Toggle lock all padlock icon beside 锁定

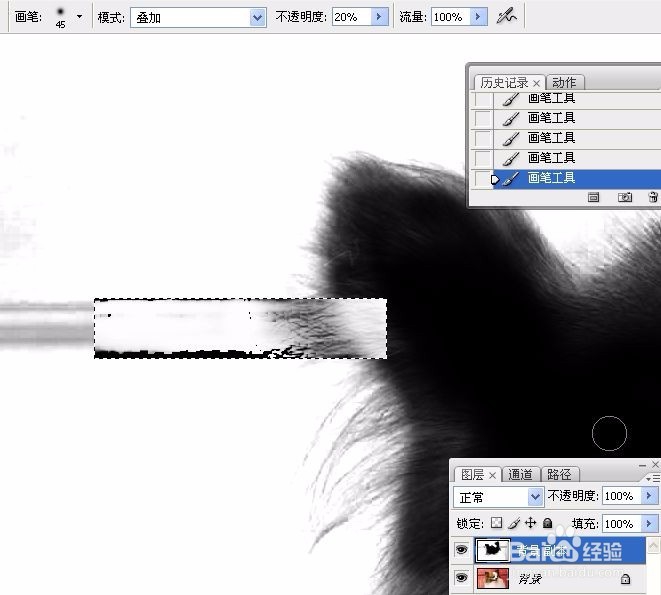click(x=548, y=523)
